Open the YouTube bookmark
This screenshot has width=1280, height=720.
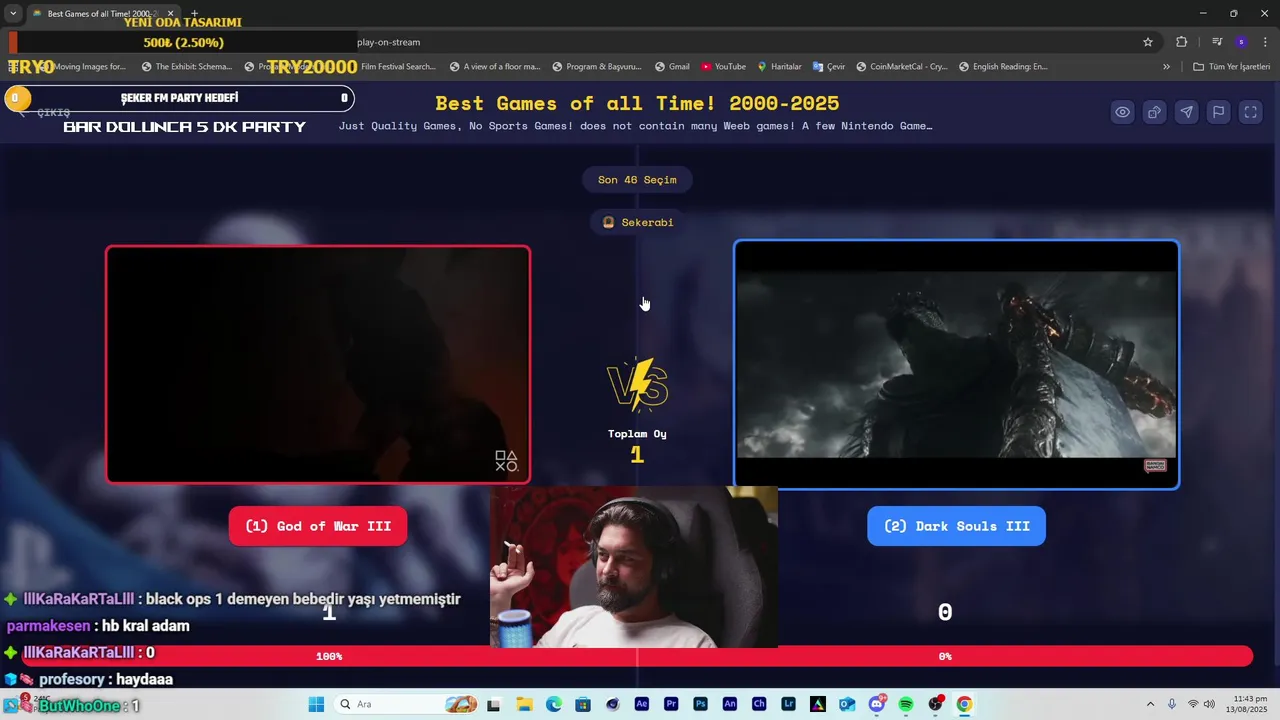tap(723, 67)
